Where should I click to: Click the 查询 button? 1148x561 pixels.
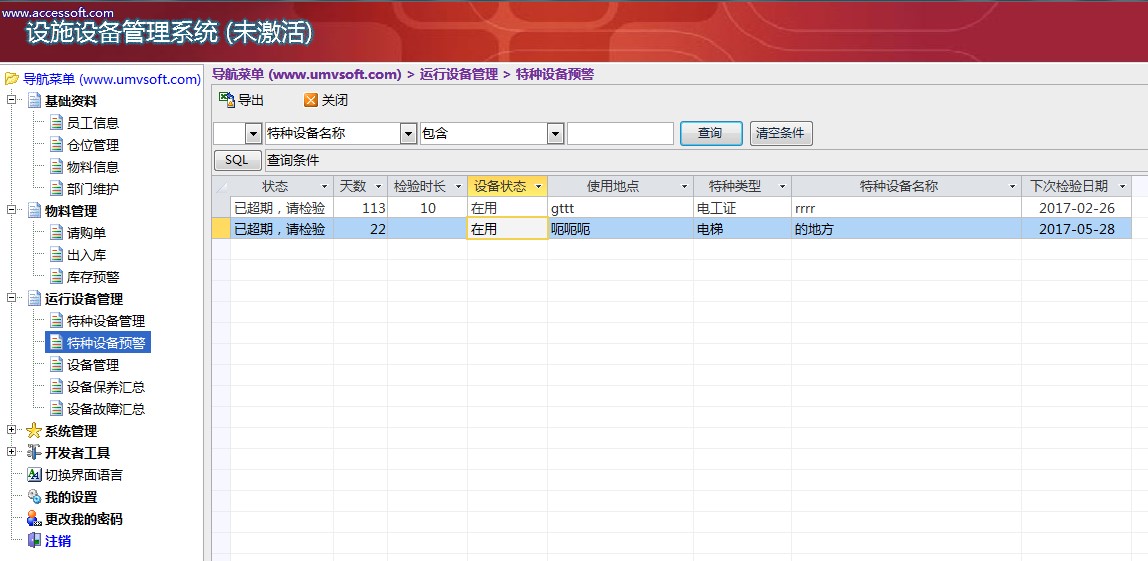coord(711,133)
